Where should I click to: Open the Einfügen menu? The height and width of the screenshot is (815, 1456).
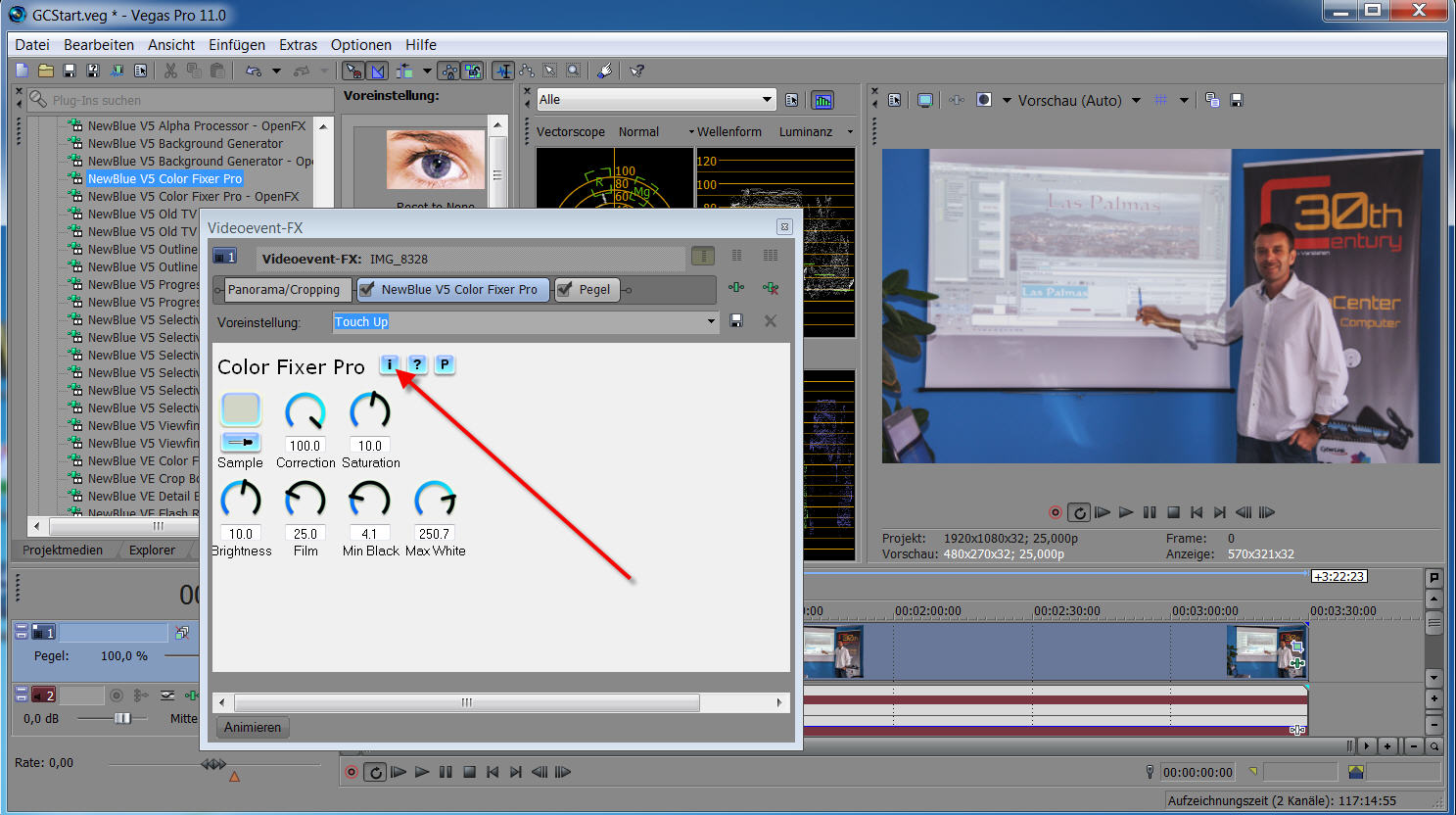pos(237,45)
